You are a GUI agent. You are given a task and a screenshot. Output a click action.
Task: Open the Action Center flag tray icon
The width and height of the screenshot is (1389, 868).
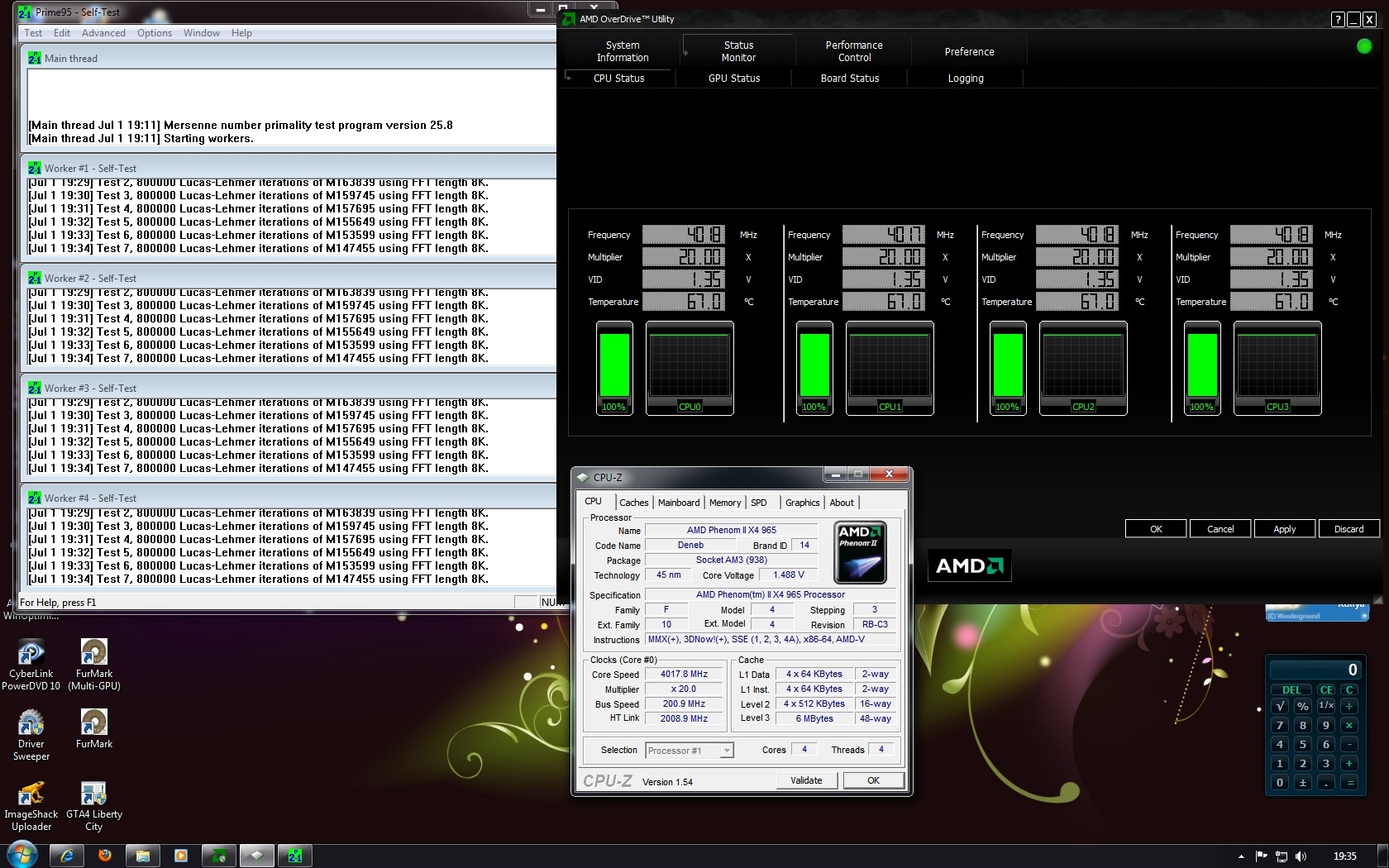click(x=1262, y=856)
